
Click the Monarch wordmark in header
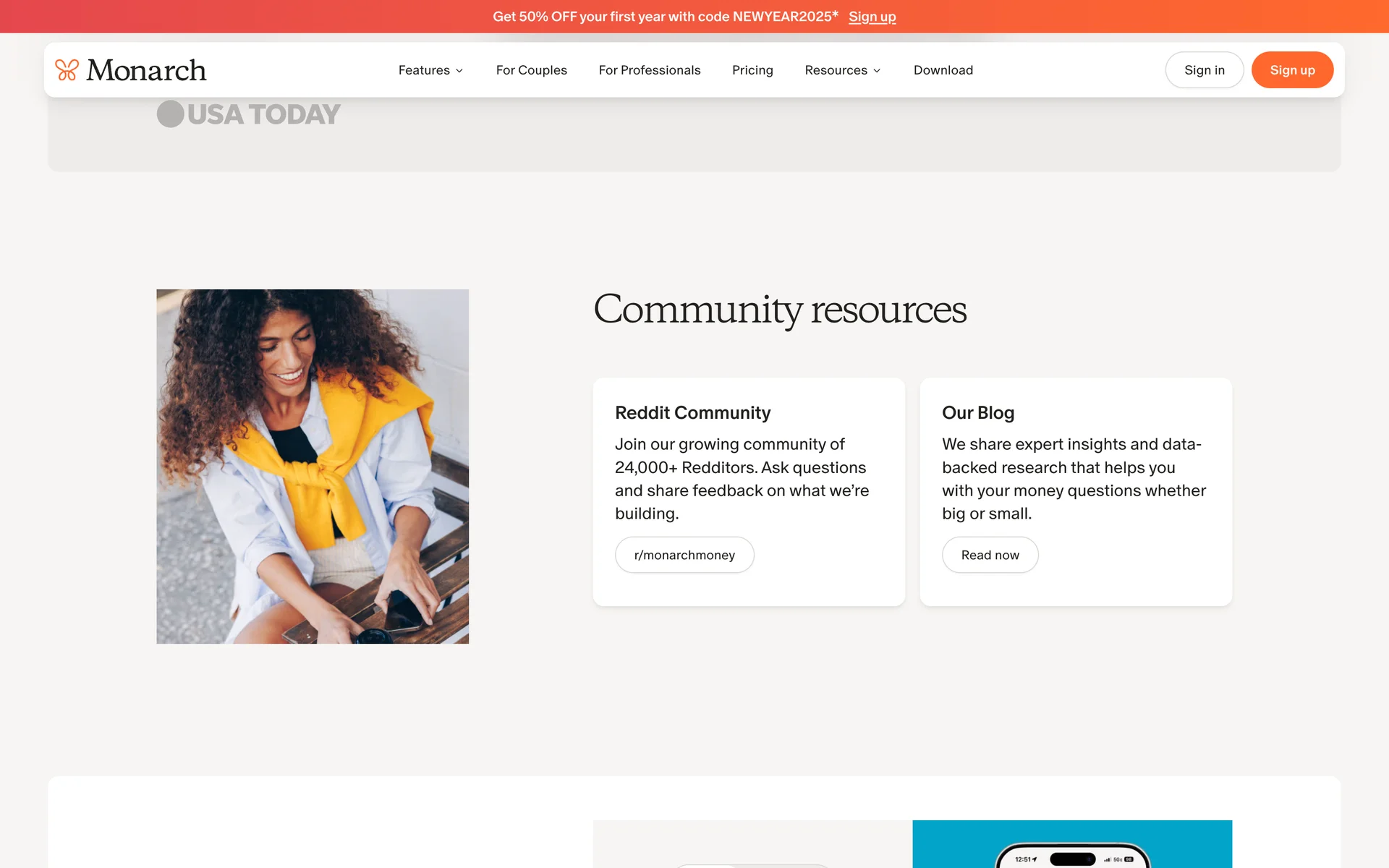coord(146,70)
